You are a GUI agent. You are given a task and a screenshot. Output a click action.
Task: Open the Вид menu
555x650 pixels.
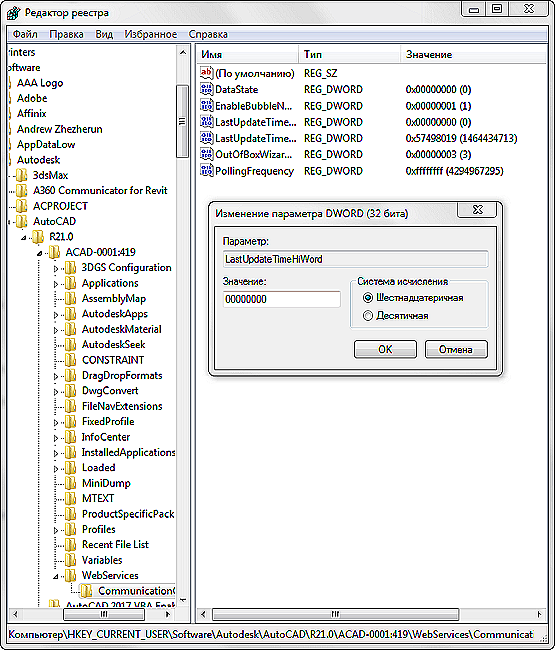pyautogui.click(x=104, y=34)
